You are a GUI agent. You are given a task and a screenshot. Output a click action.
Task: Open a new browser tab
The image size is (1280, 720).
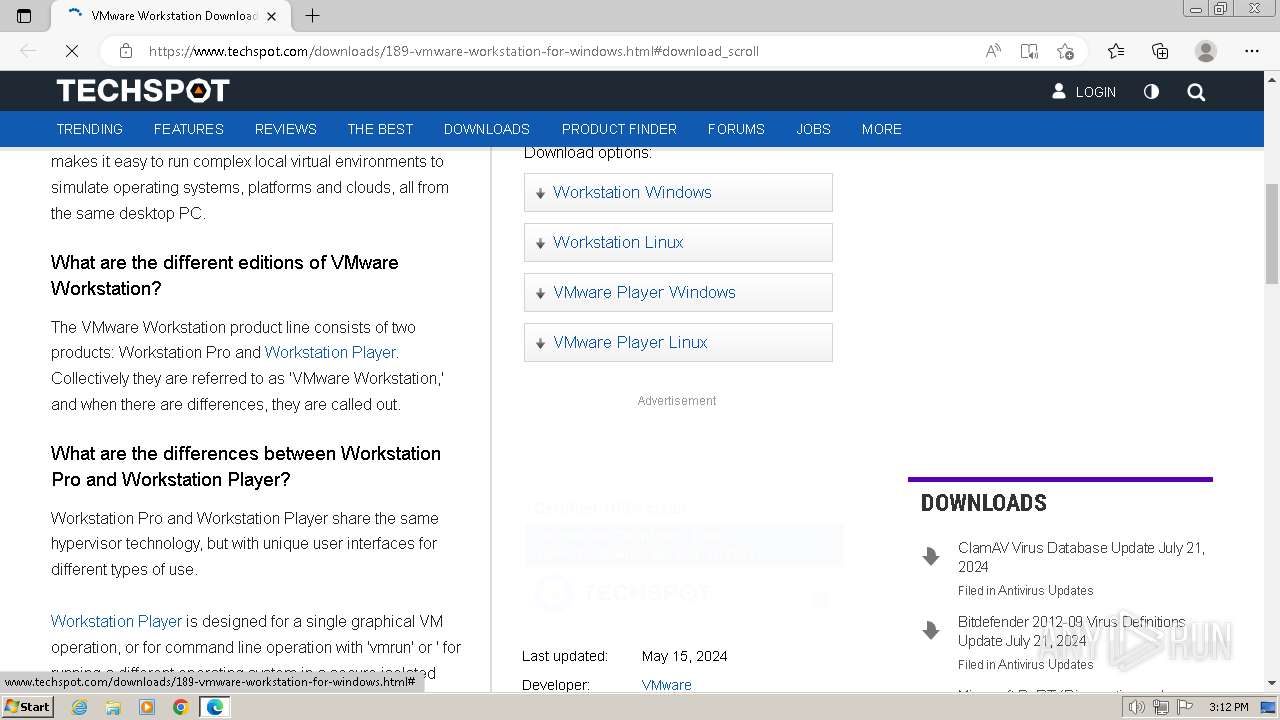312,15
